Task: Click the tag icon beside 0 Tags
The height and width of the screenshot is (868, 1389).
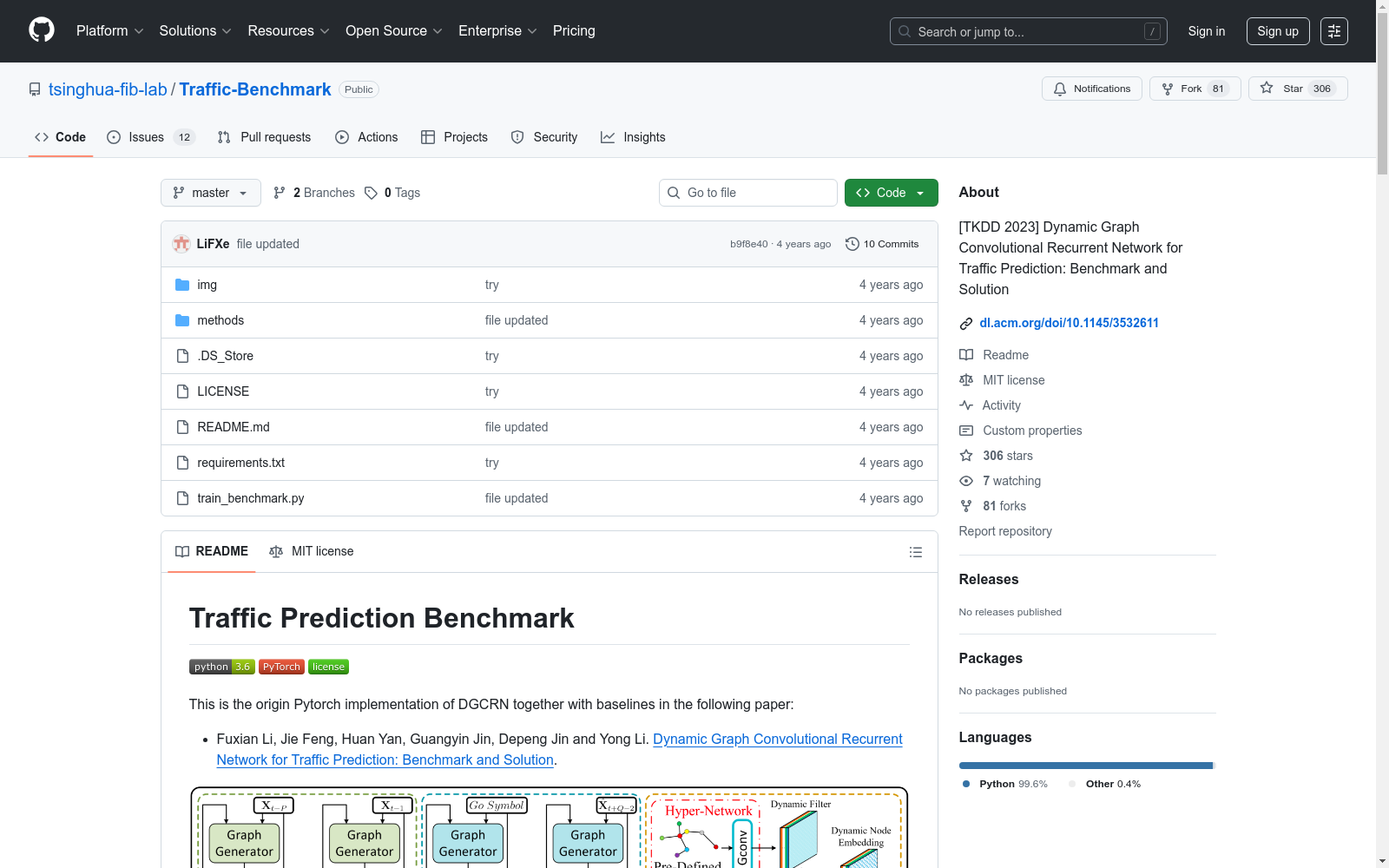Action: click(x=371, y=193)
